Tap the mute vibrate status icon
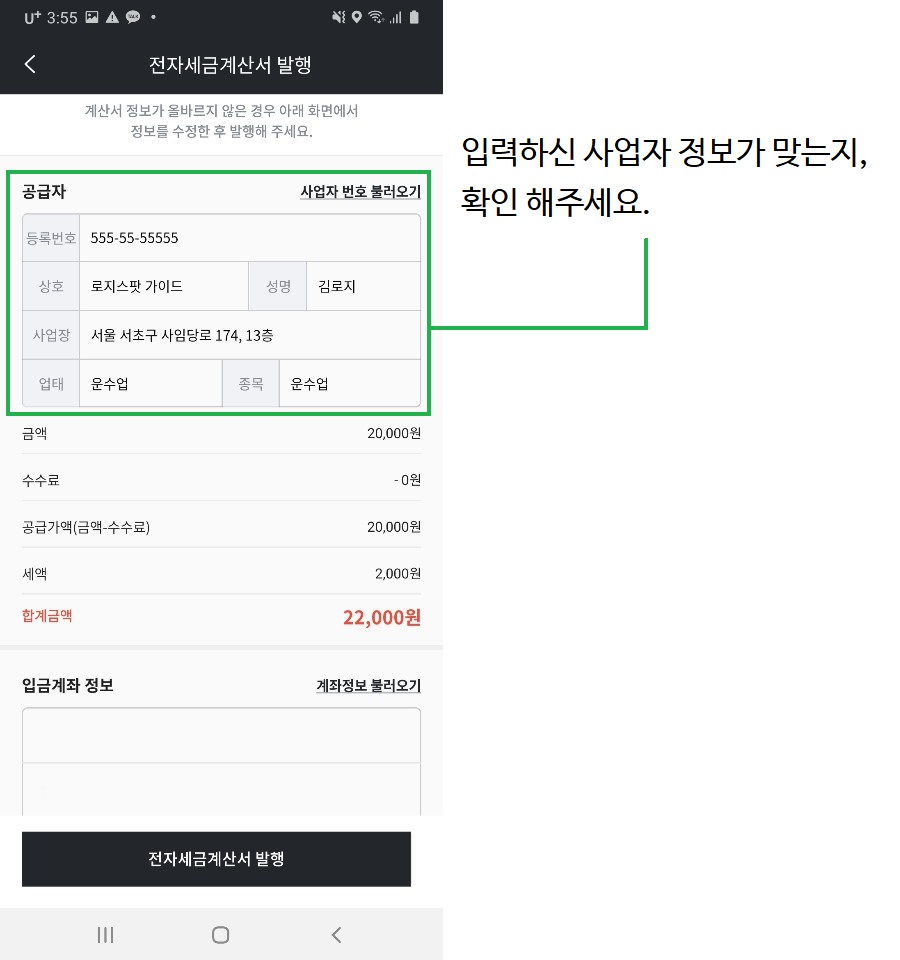 (x=339, y=17)
